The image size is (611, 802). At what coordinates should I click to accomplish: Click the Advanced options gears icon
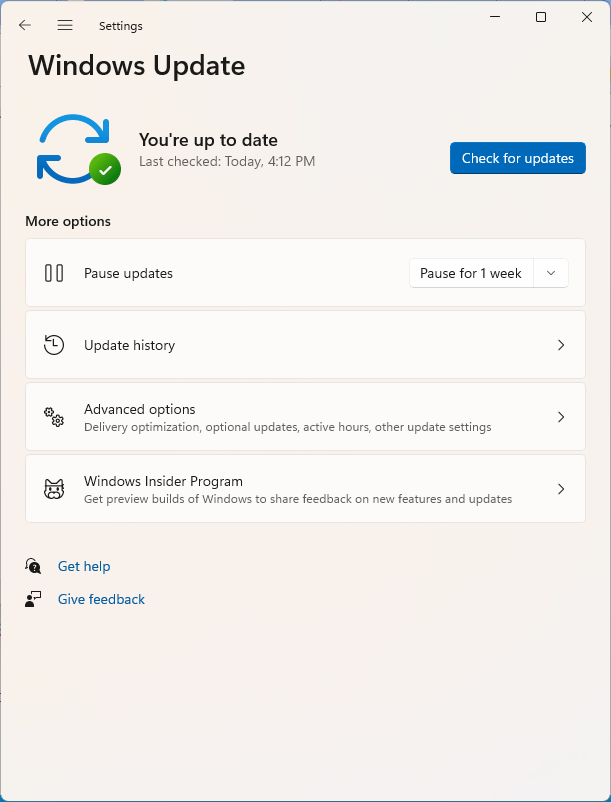coord(54,417)
